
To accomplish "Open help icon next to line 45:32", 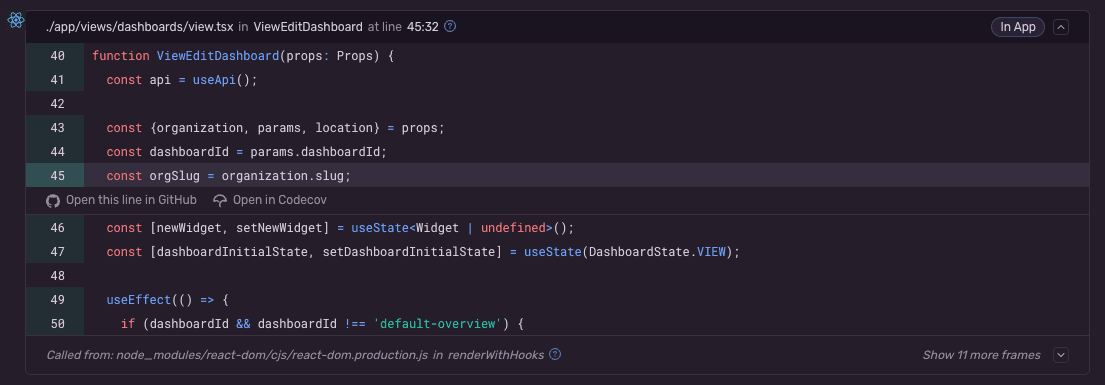I will point(450,27).
